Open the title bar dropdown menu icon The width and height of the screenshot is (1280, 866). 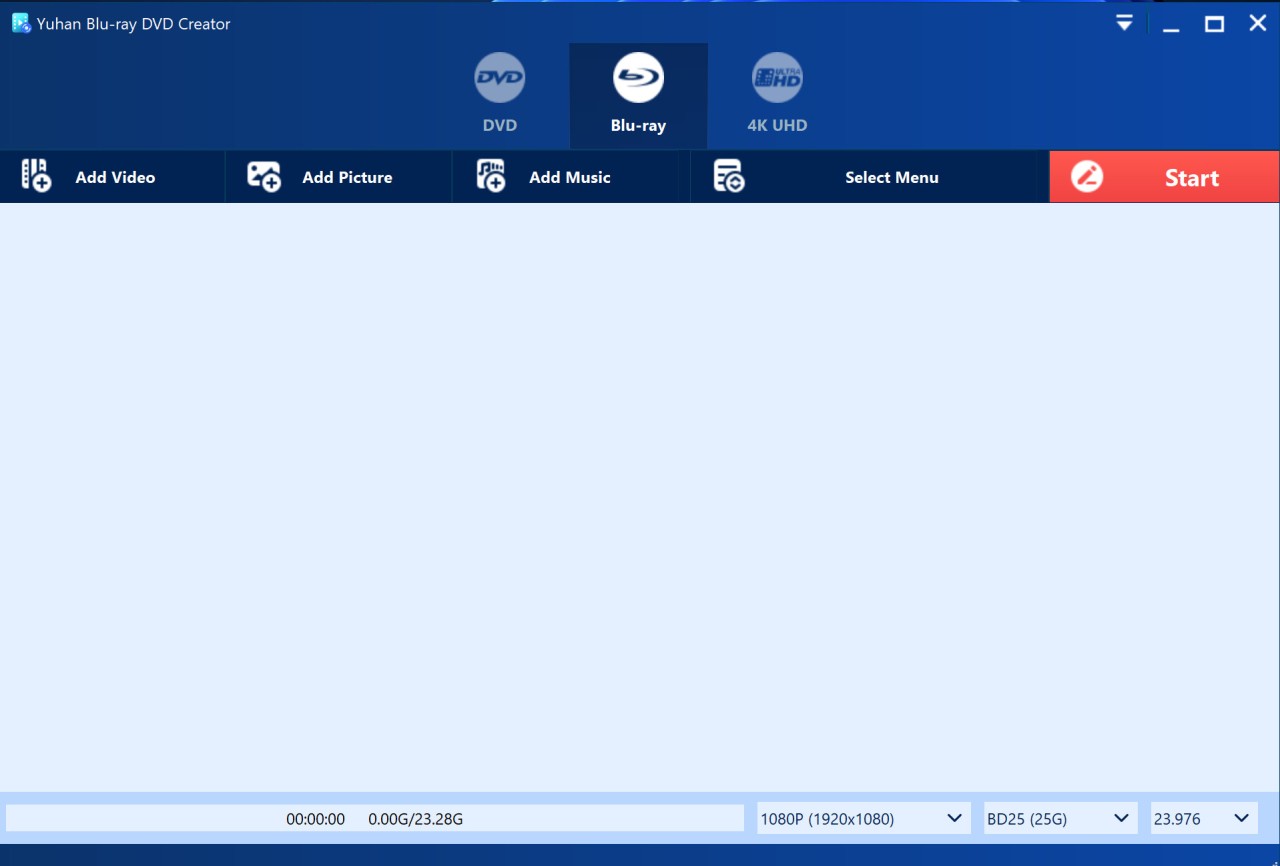[x=1125, y=23]
